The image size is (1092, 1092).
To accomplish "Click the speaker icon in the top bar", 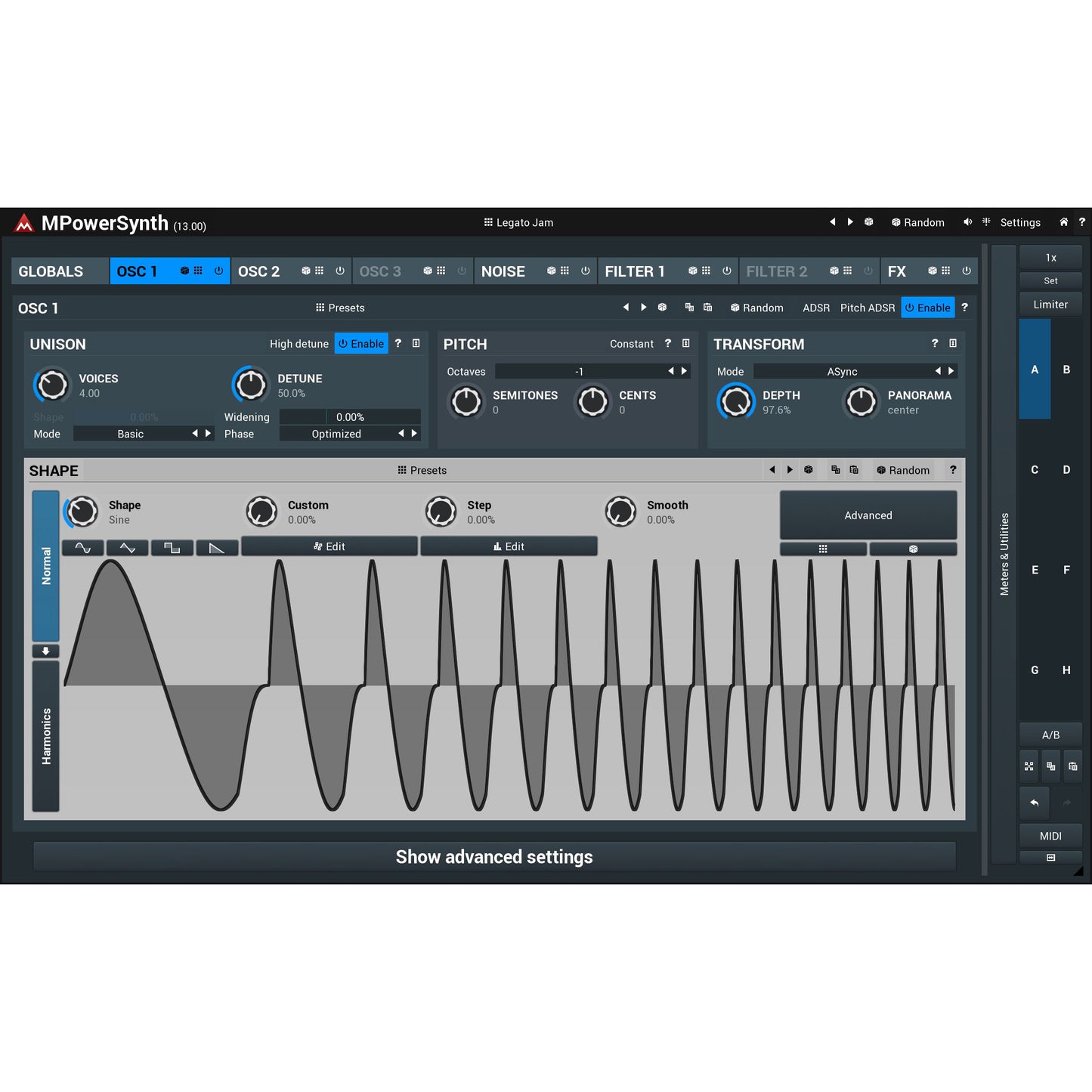I will click(x=968, y=222).
